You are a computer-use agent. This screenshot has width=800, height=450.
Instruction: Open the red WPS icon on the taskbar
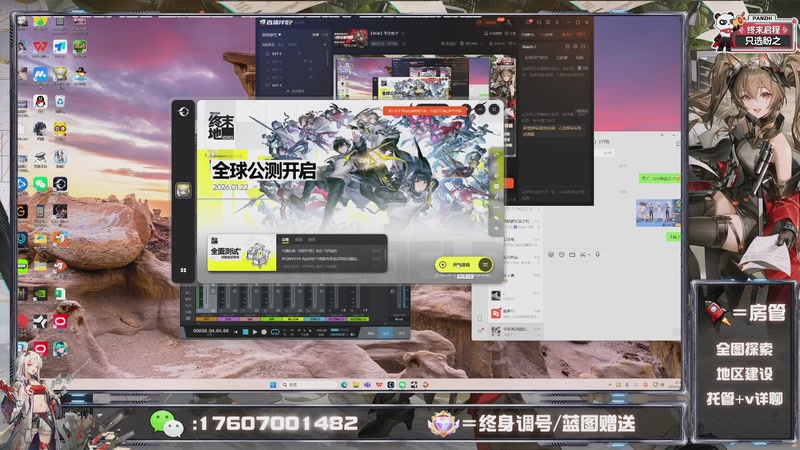(x=379, y=385)
